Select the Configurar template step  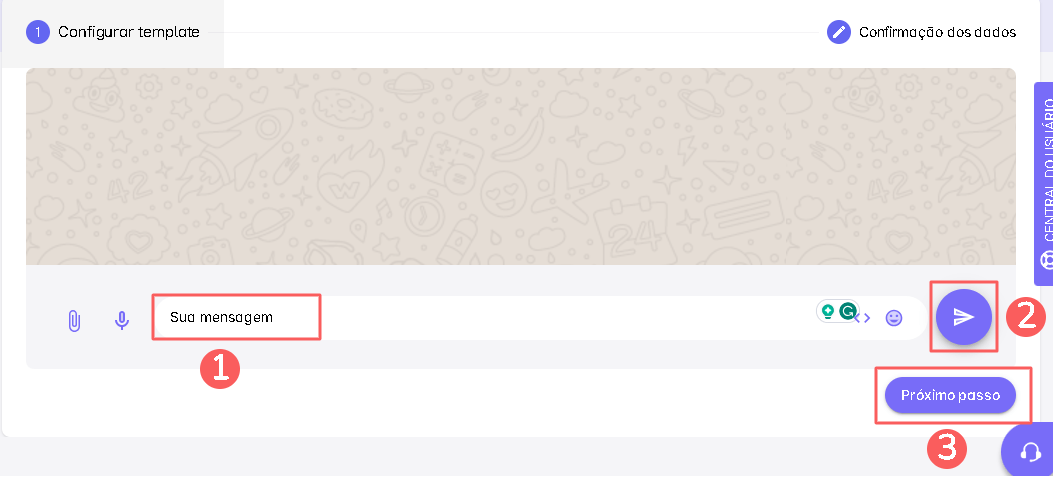128,32
